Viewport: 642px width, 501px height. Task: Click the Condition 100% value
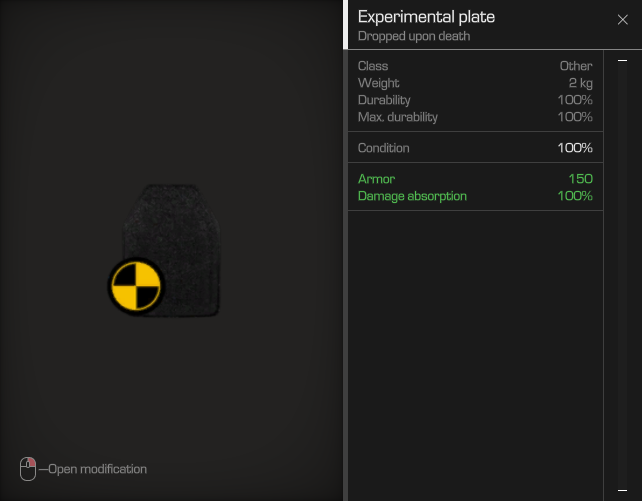pos(575,148)
